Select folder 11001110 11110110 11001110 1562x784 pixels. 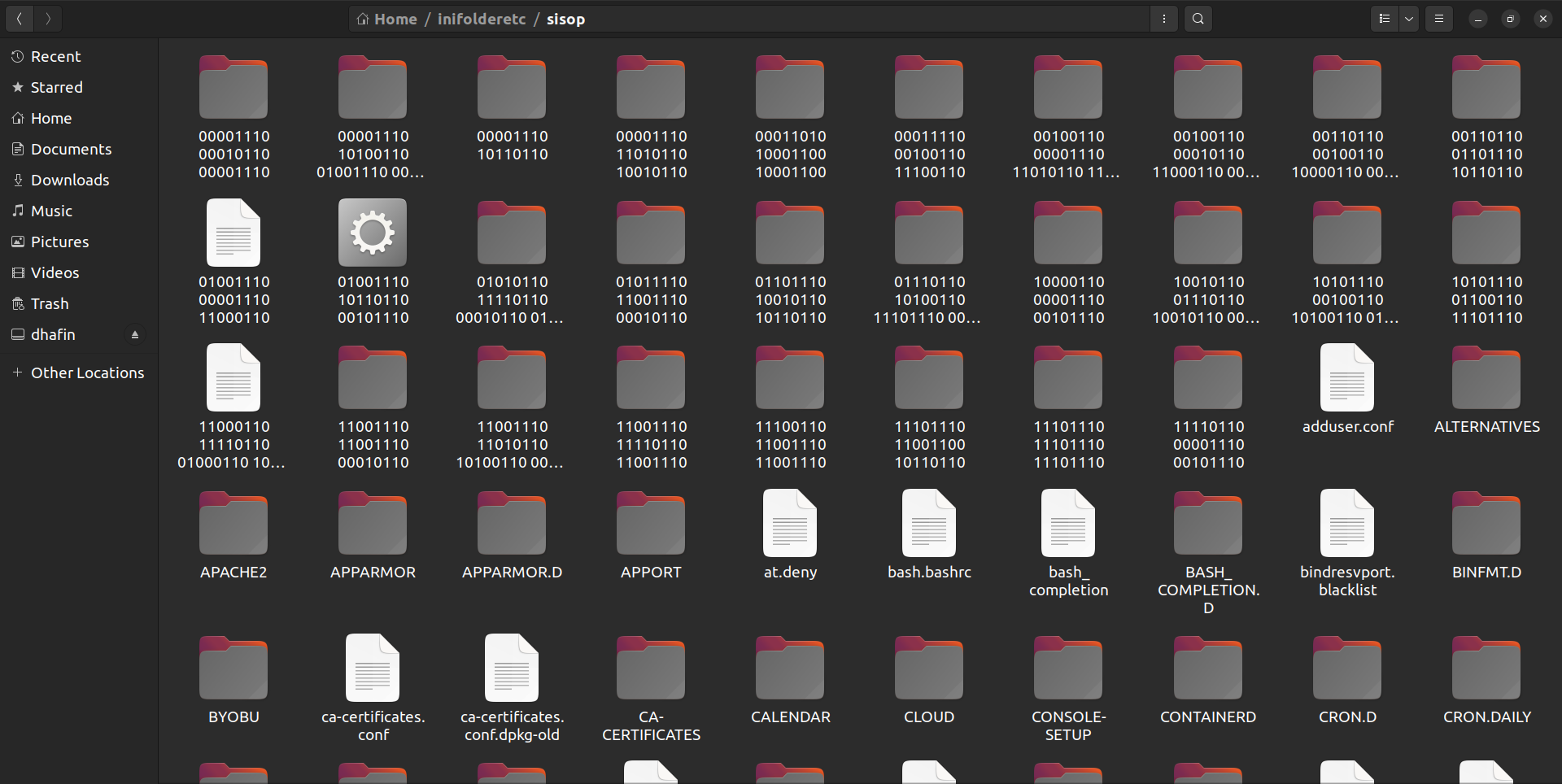(x=651, y=407)
